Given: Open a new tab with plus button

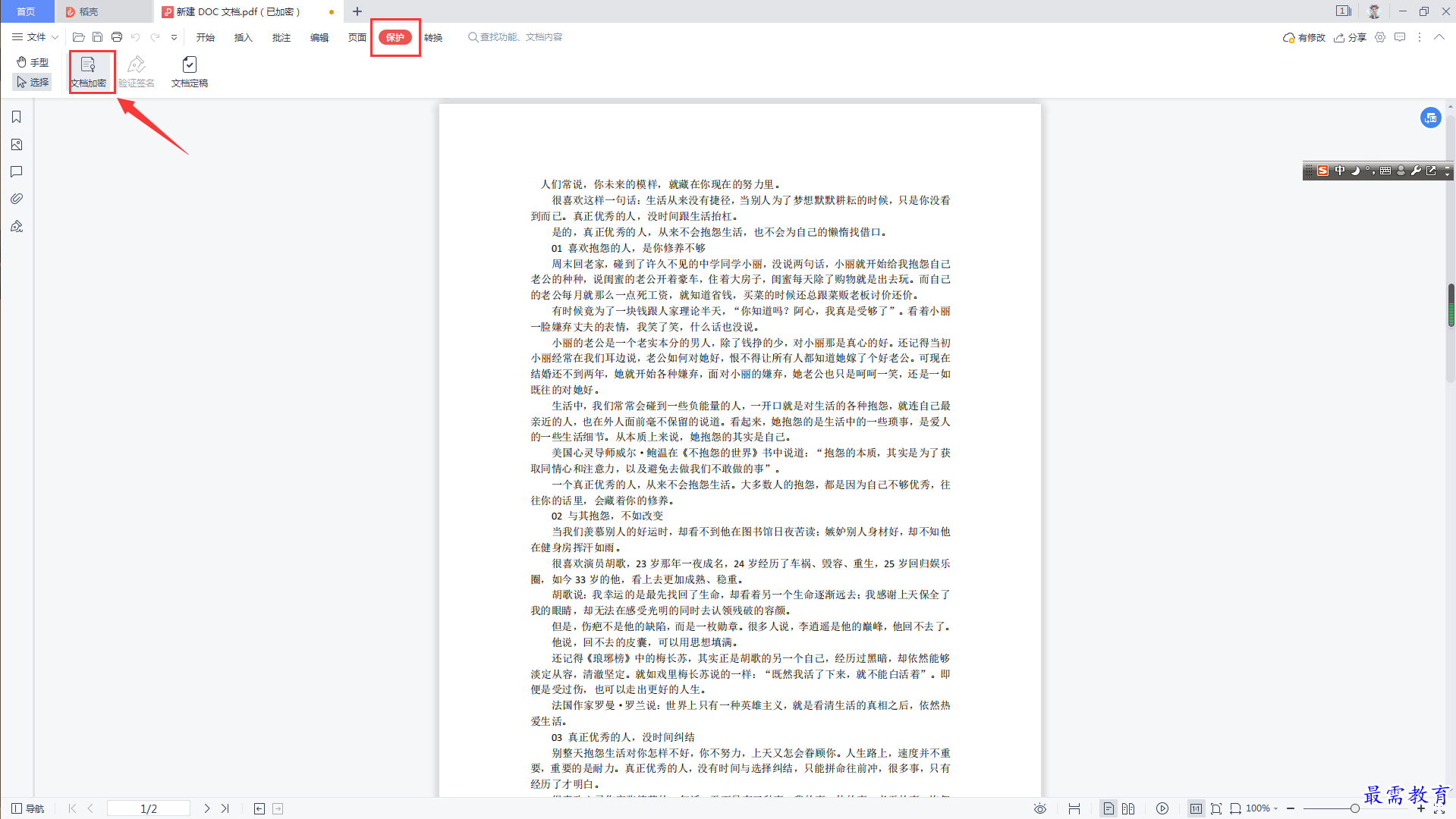Looking at the screenshot, I should (357, 11).
